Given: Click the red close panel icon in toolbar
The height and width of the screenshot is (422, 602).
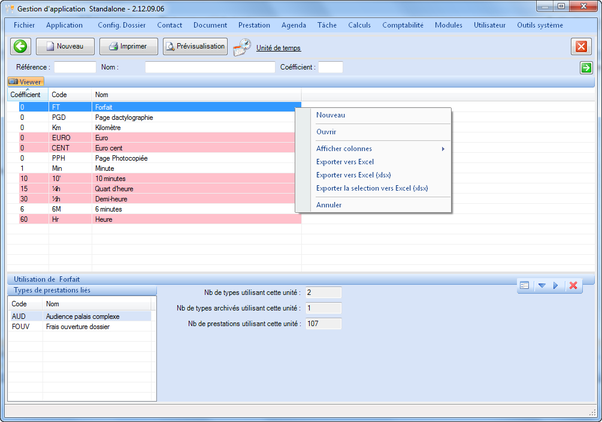Looking at the screenshot, I should [581, 46].
